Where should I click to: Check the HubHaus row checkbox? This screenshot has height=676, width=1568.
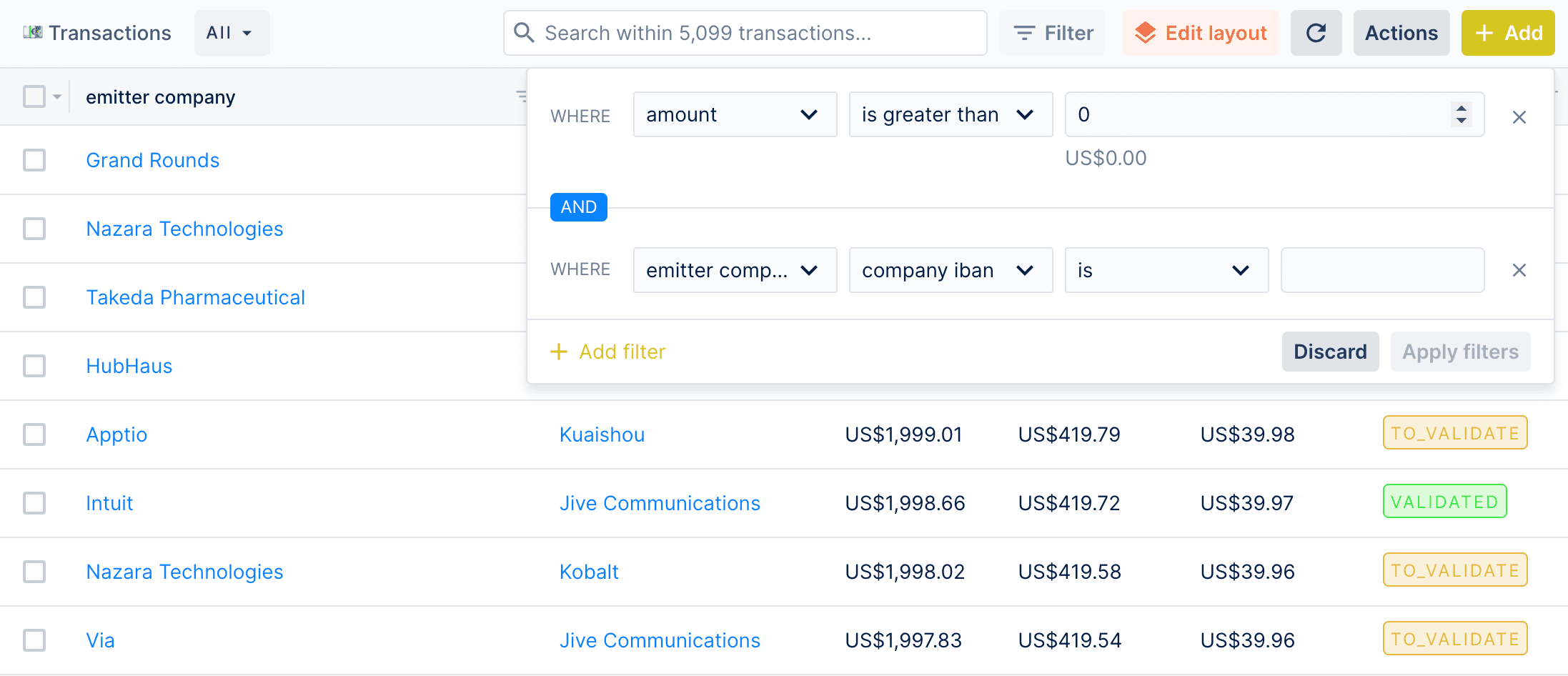(34, 366)
